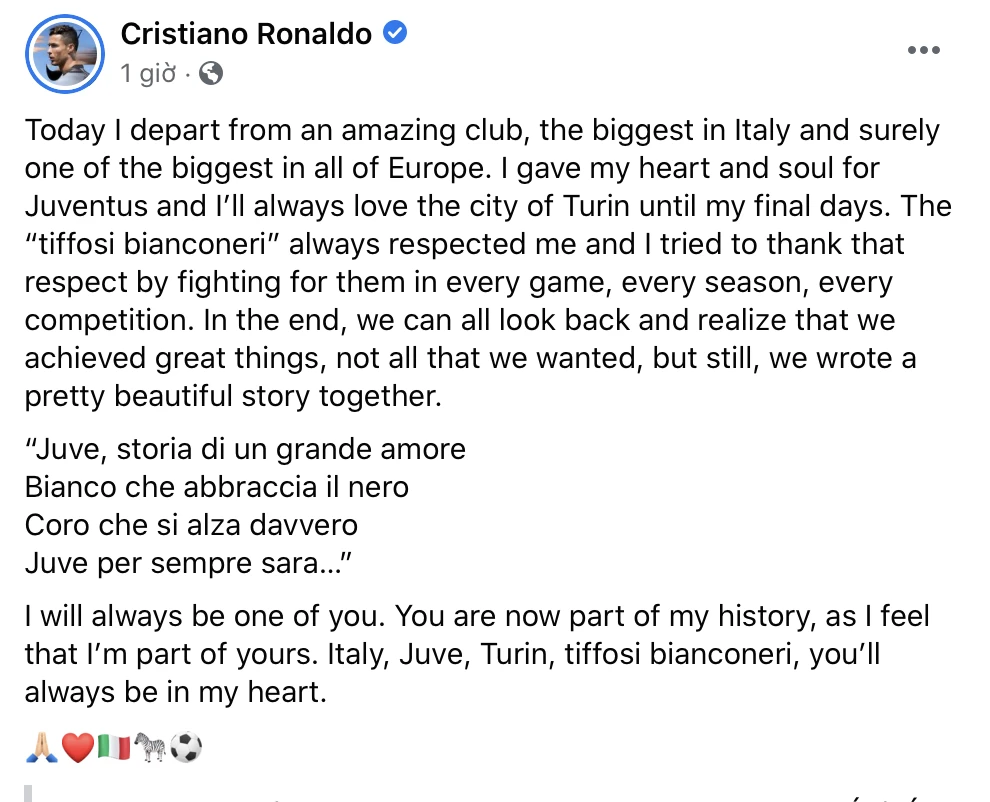The height and width of the screenshot is (802, 990).
Task: Click the line "Juve, storia di un grande amore"
Action: point(246,449)
